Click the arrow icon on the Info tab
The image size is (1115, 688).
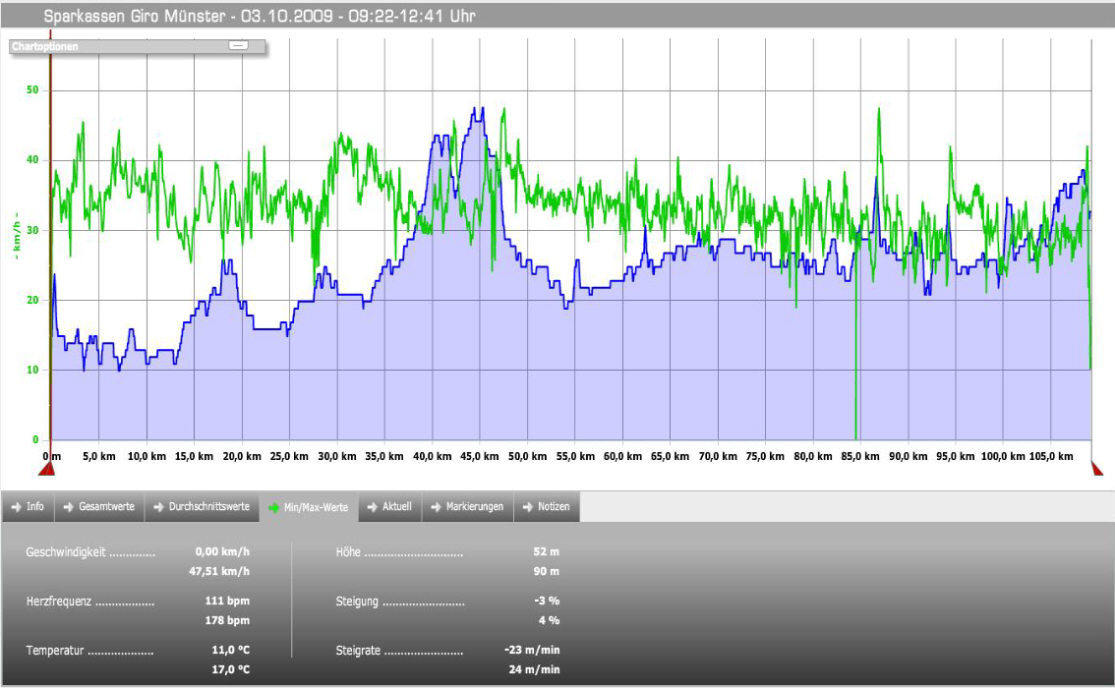pyautogui.click(x=15, y=507)
